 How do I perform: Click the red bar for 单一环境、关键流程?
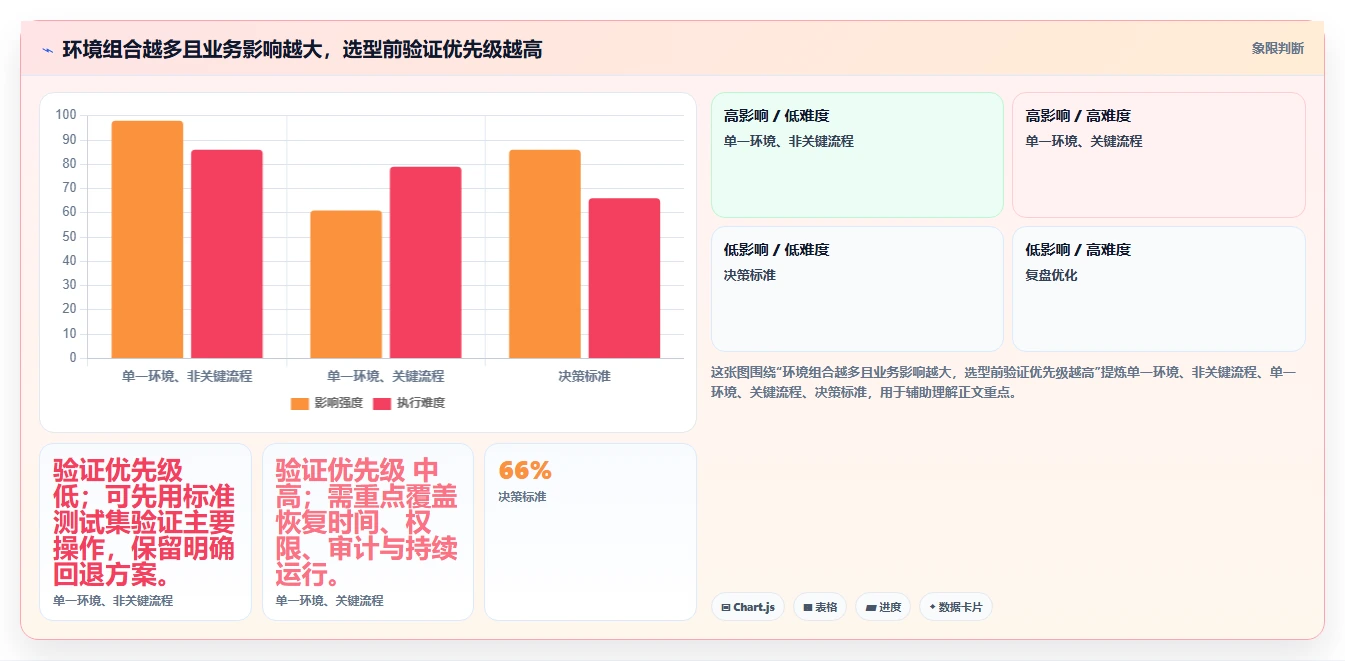point(425,262)
